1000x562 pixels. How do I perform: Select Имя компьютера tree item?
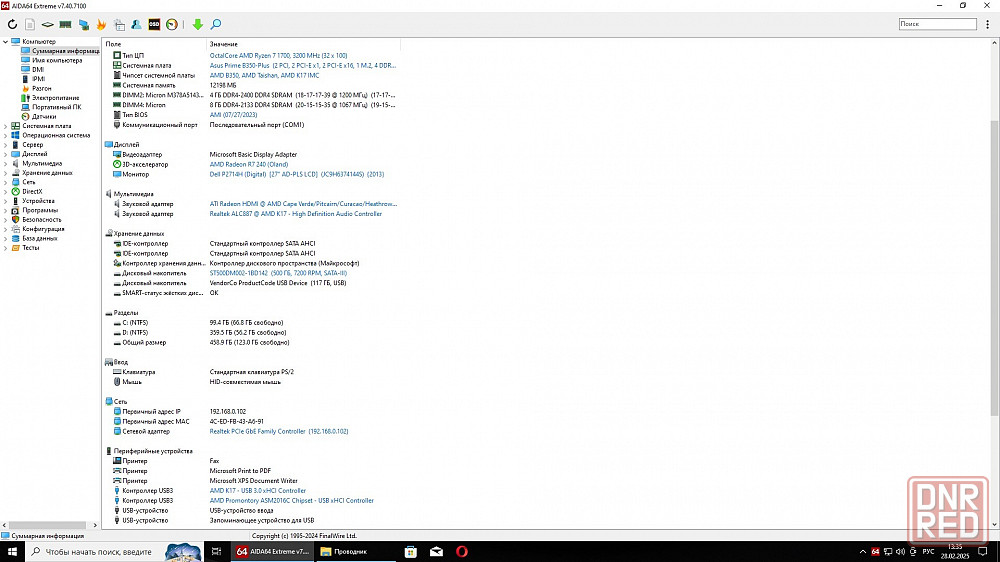(x=57, y=61)
